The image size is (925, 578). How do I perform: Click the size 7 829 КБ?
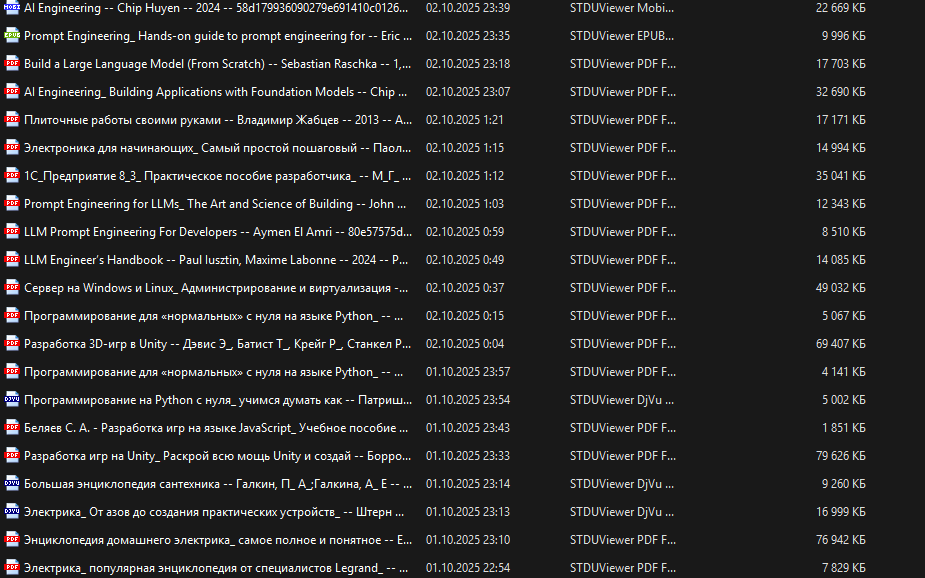[844, 568]
